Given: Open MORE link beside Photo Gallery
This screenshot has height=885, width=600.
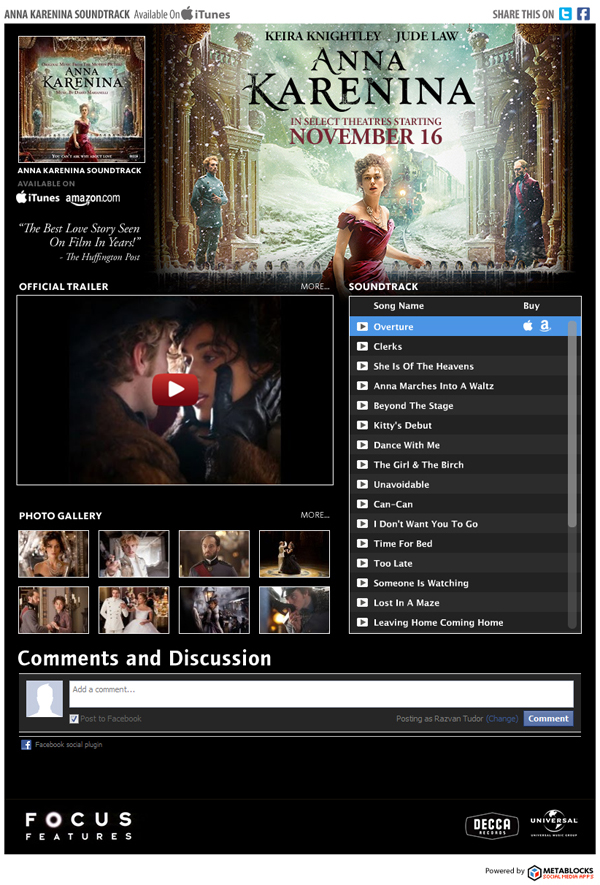Looking at the screenshot, I should (x=315, y=515).
